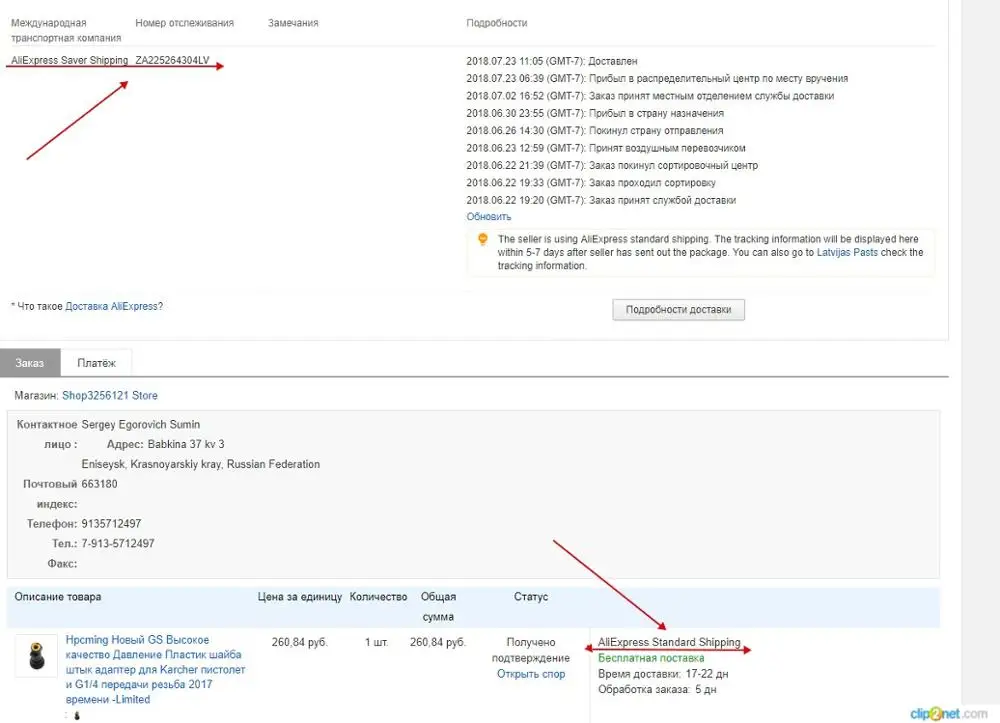Screen dimensions: 1000x723
Task: Click 'Принят воздушным перевозчиком' tracking entry
Action: pyautogui.click(x=606, y=148)
